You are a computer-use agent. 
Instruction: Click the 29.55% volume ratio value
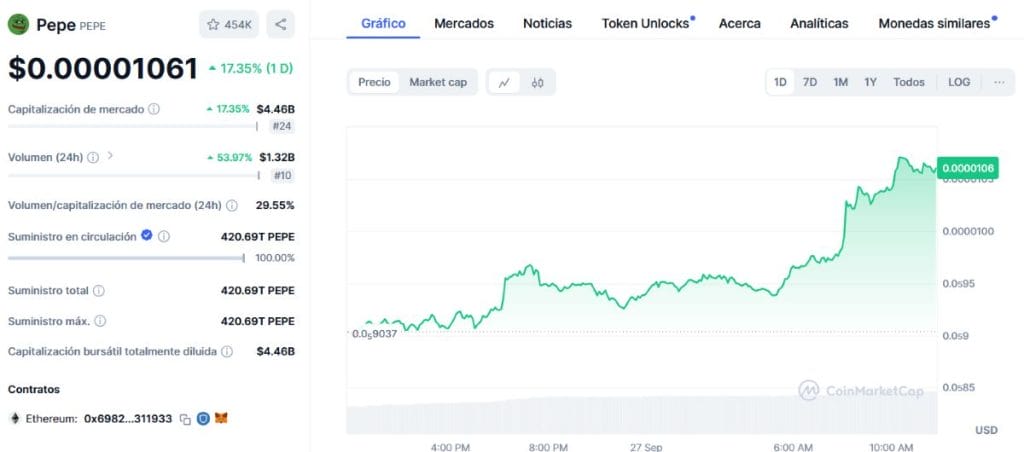point(275,205)
